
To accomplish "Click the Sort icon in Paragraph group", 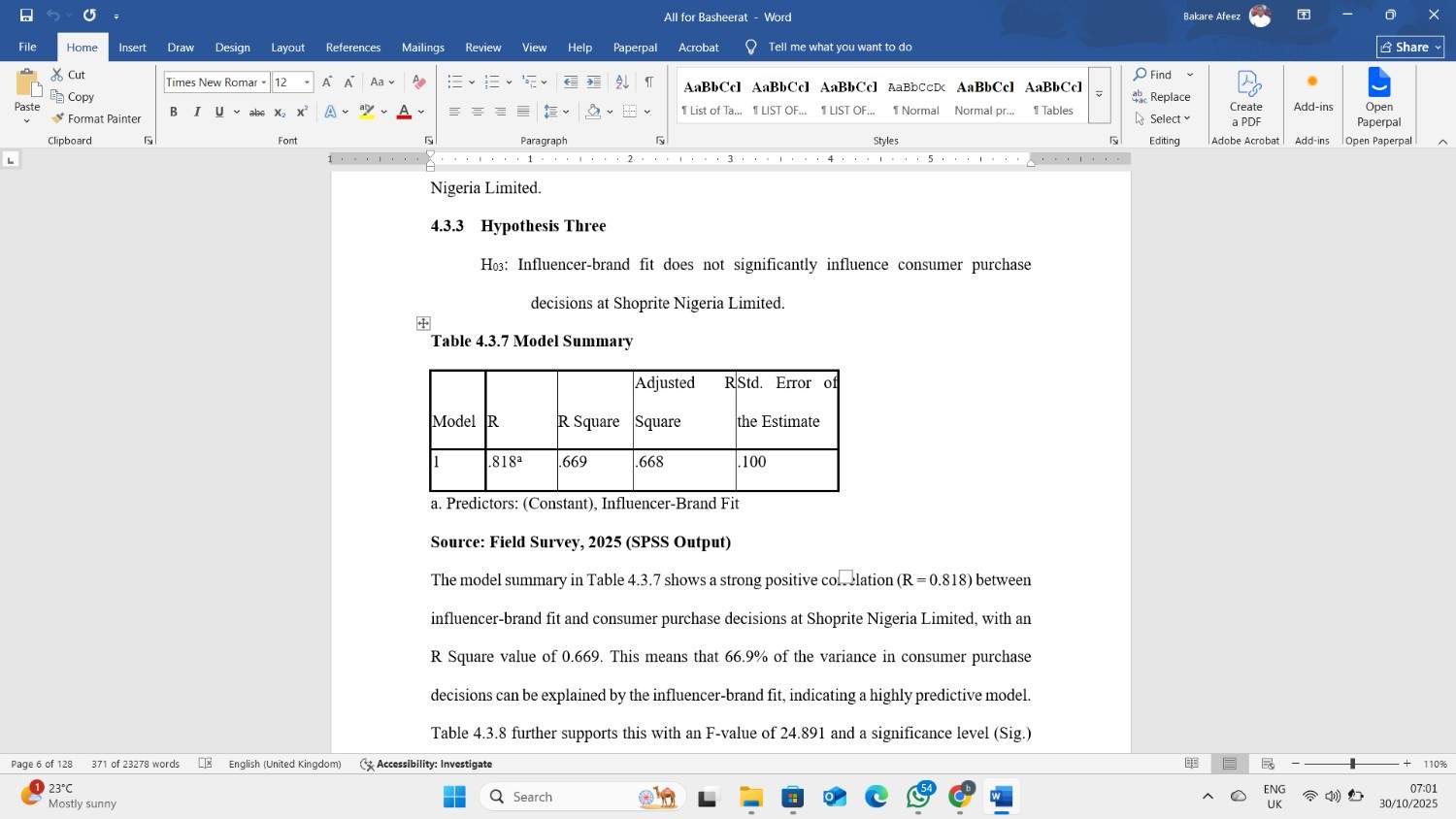I will pos(622,82).
